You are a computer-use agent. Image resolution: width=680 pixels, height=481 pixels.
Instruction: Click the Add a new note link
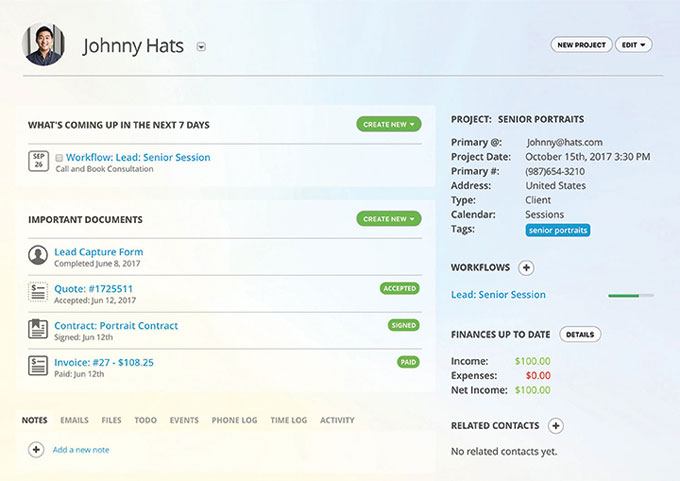[81, 450]
